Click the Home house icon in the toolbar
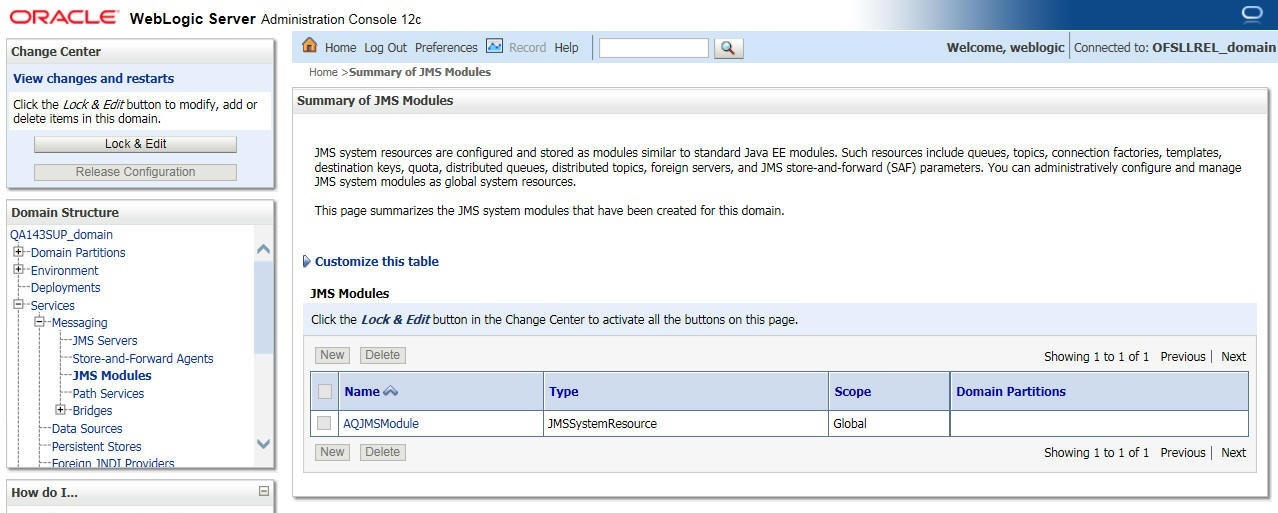 tap(309, 46)
